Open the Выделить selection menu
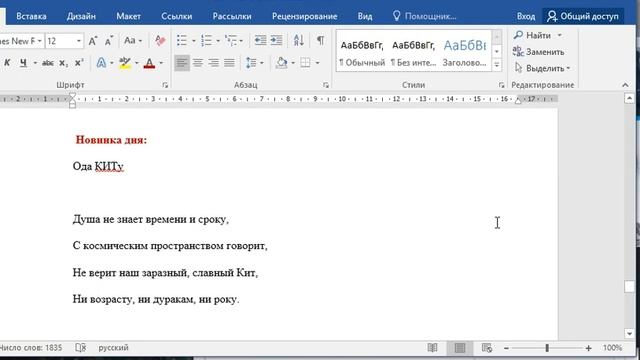 point(542,68)
